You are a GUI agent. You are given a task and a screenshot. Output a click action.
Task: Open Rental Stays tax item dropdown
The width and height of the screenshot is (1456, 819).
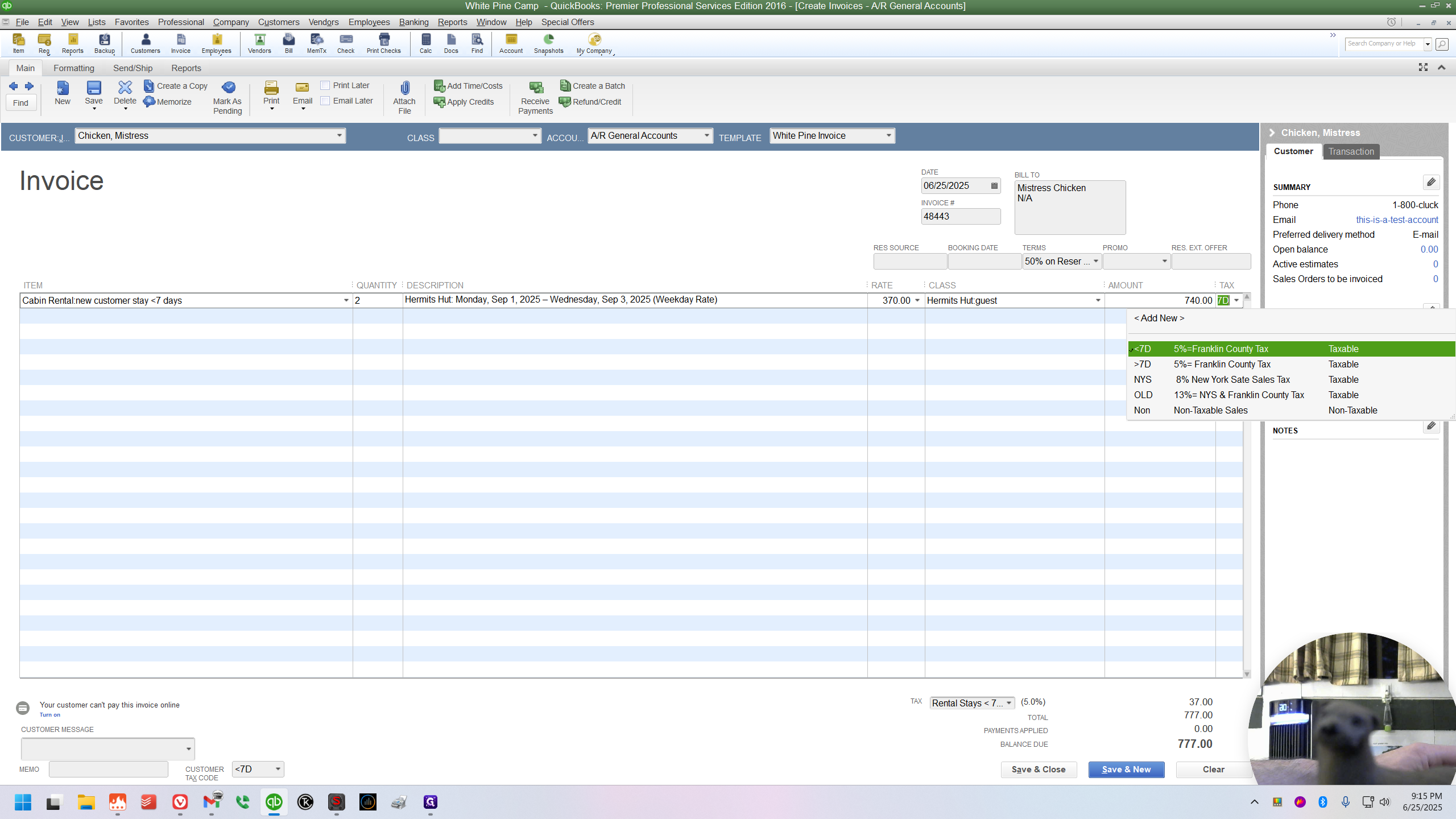coord(1009,703)
